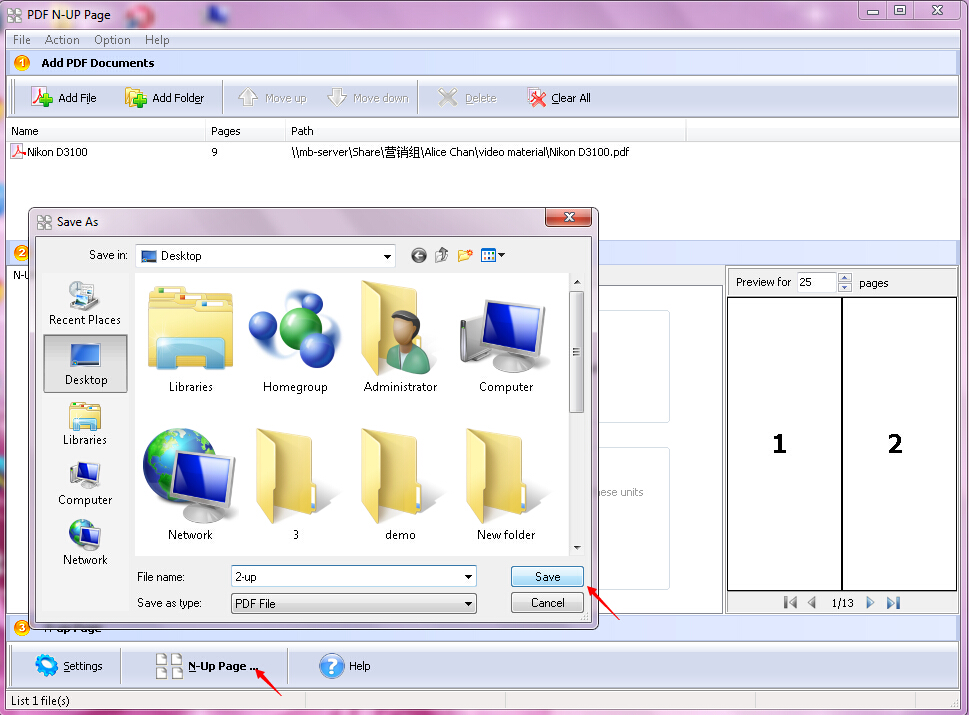This screenshot has width=969, height=715.
Task: Select the demo folder
Action: pyautogui.click(x=400, y=484)
